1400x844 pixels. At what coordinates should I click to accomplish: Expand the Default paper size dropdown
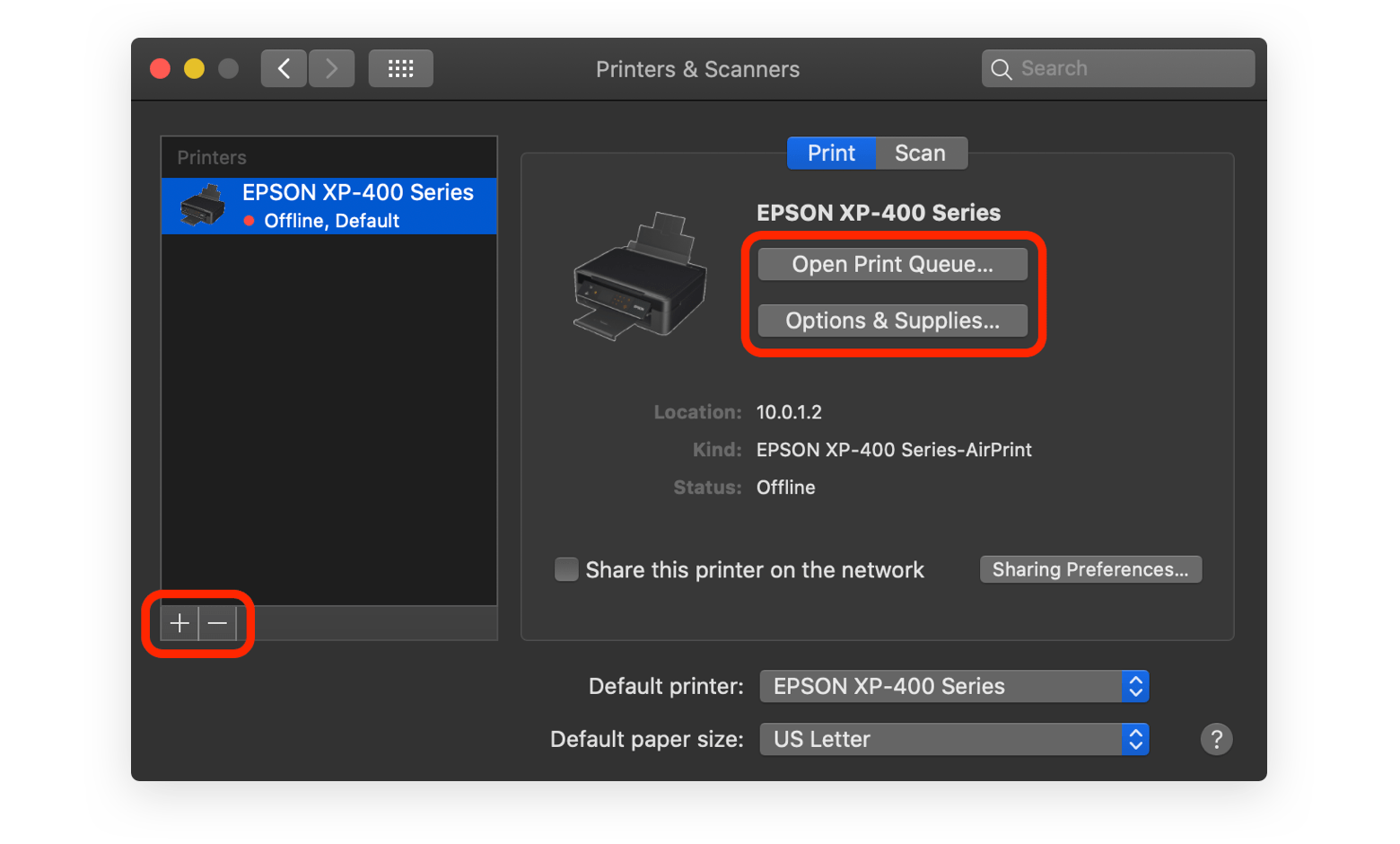tap(953, 739)
